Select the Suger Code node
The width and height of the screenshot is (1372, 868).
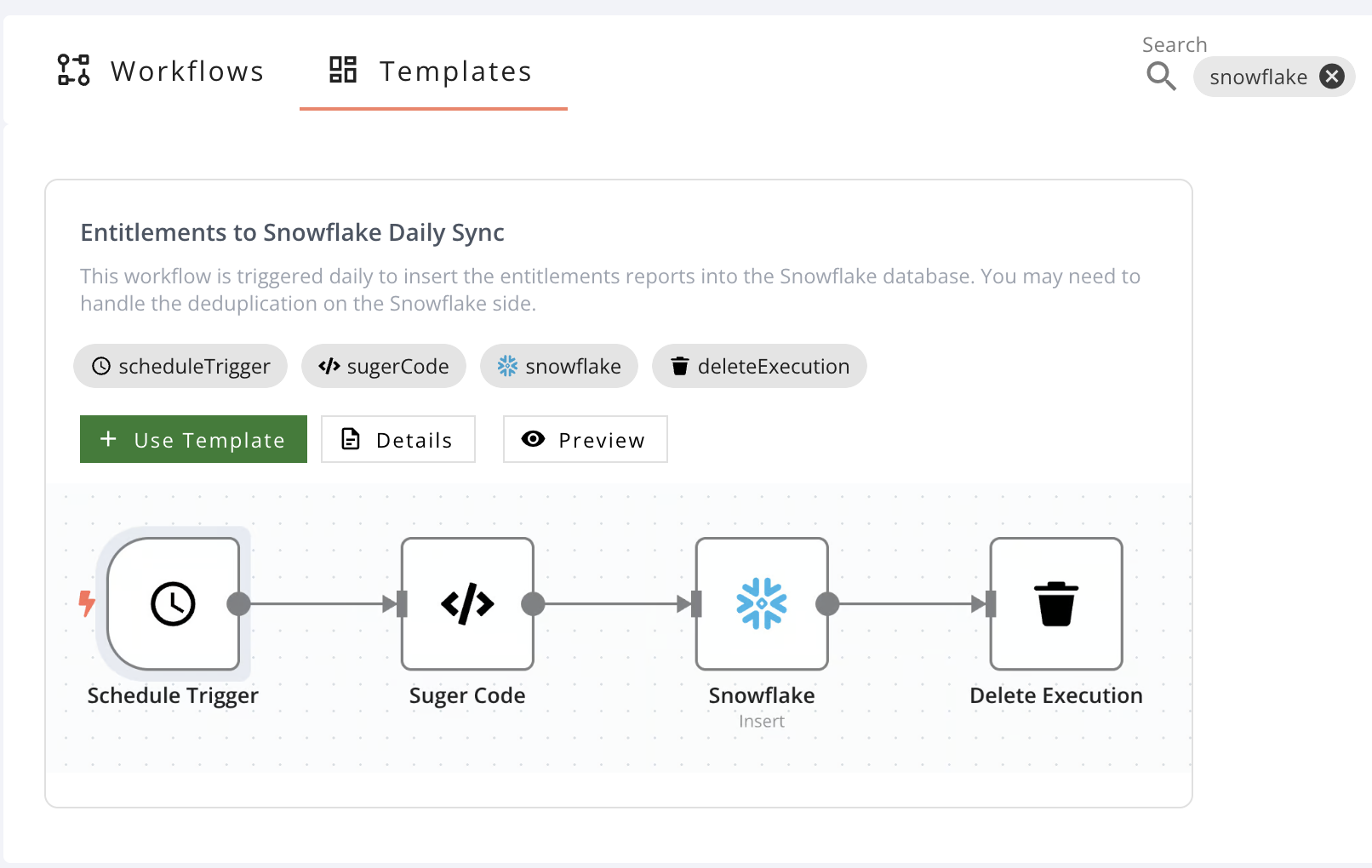point(467,603)
